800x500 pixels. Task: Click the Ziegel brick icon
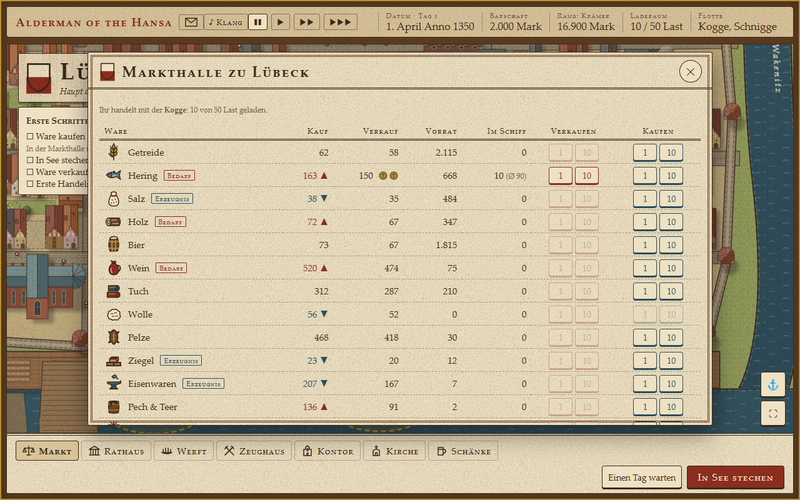pyautogui.click(x=113, y=361)
